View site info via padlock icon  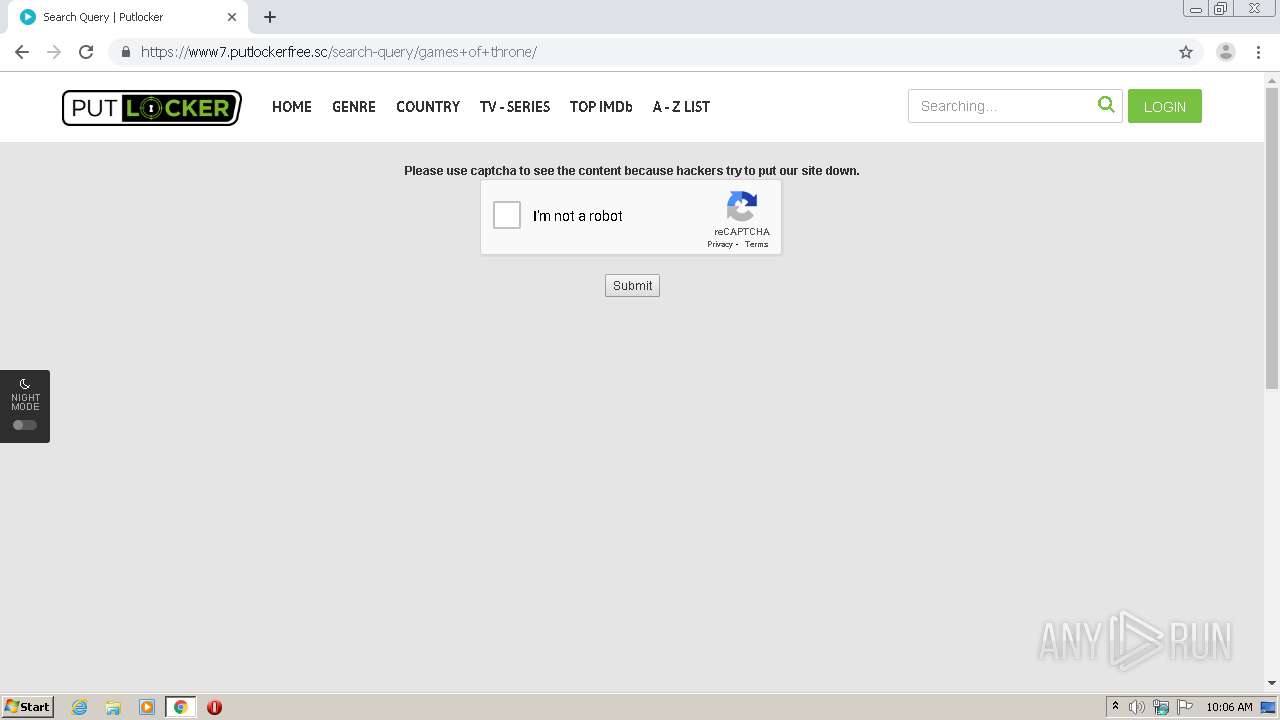[125, 52]
